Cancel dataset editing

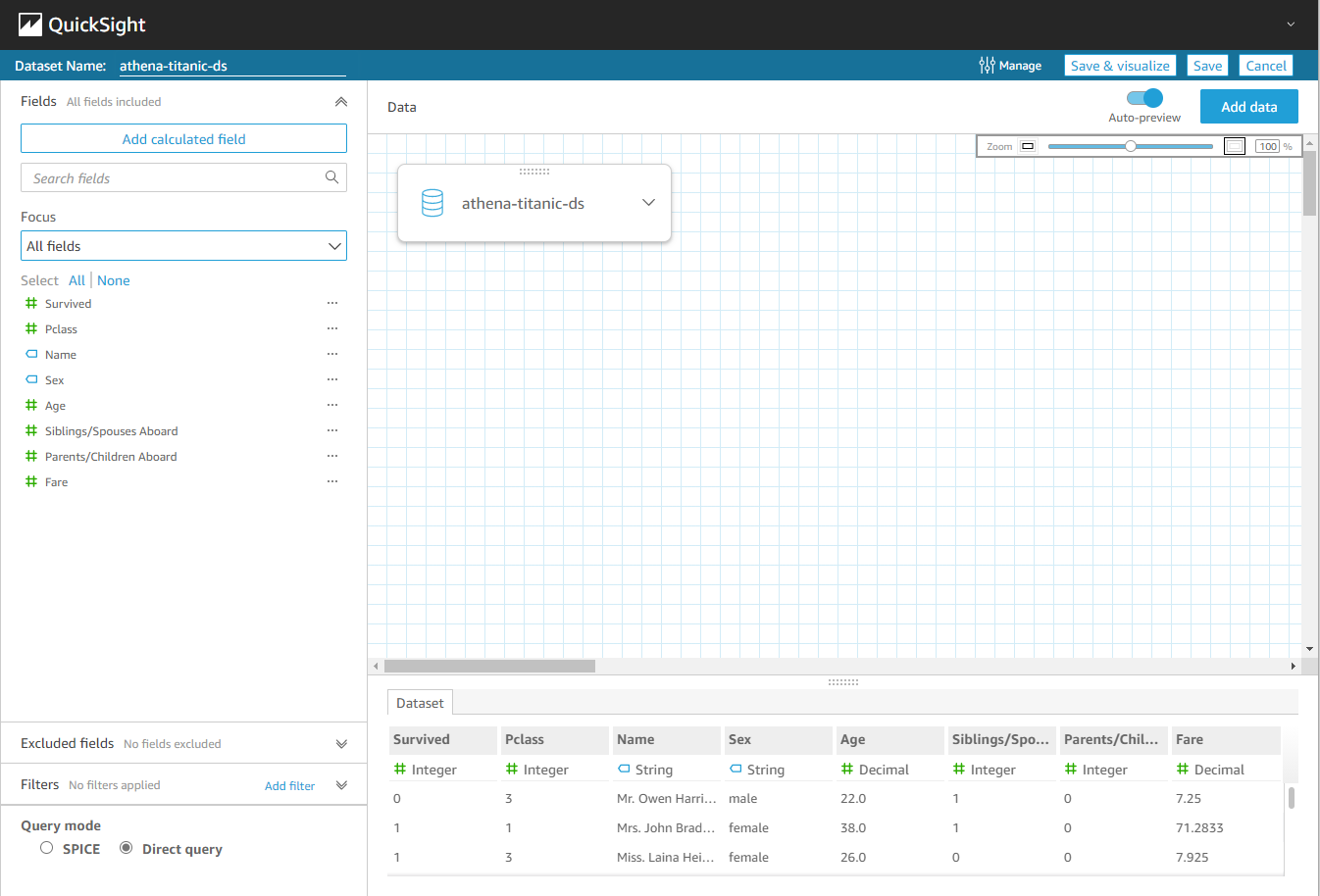point(1266,66)
